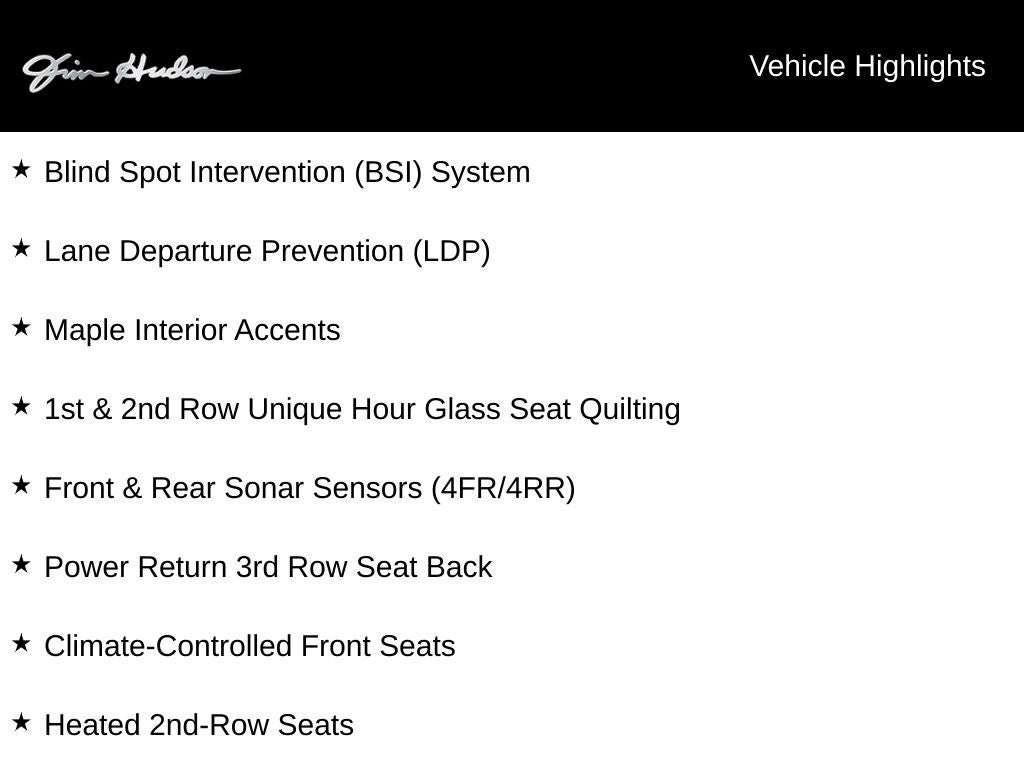Select star bullet next to Sonar Sensors

[x=22, y=486]
